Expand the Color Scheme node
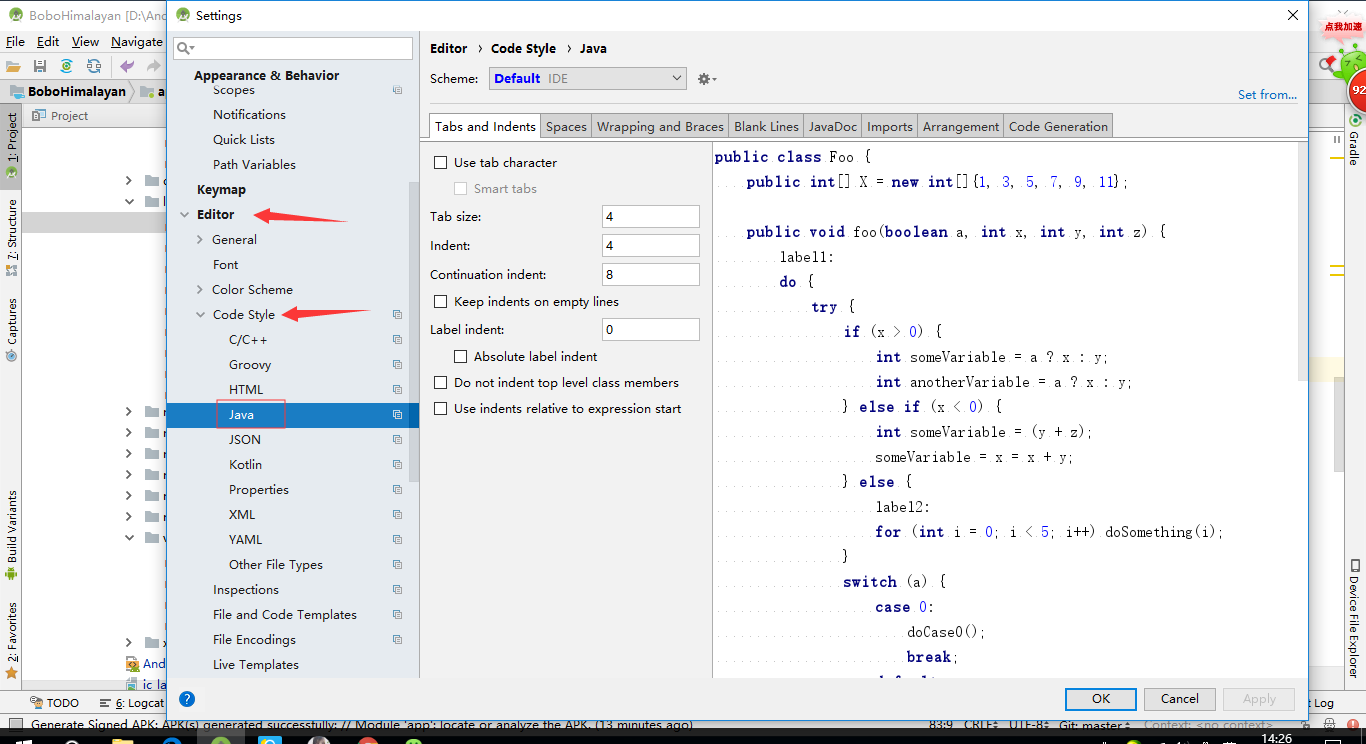This screenshot has height=744, width=1366. (x=200, y=290)
